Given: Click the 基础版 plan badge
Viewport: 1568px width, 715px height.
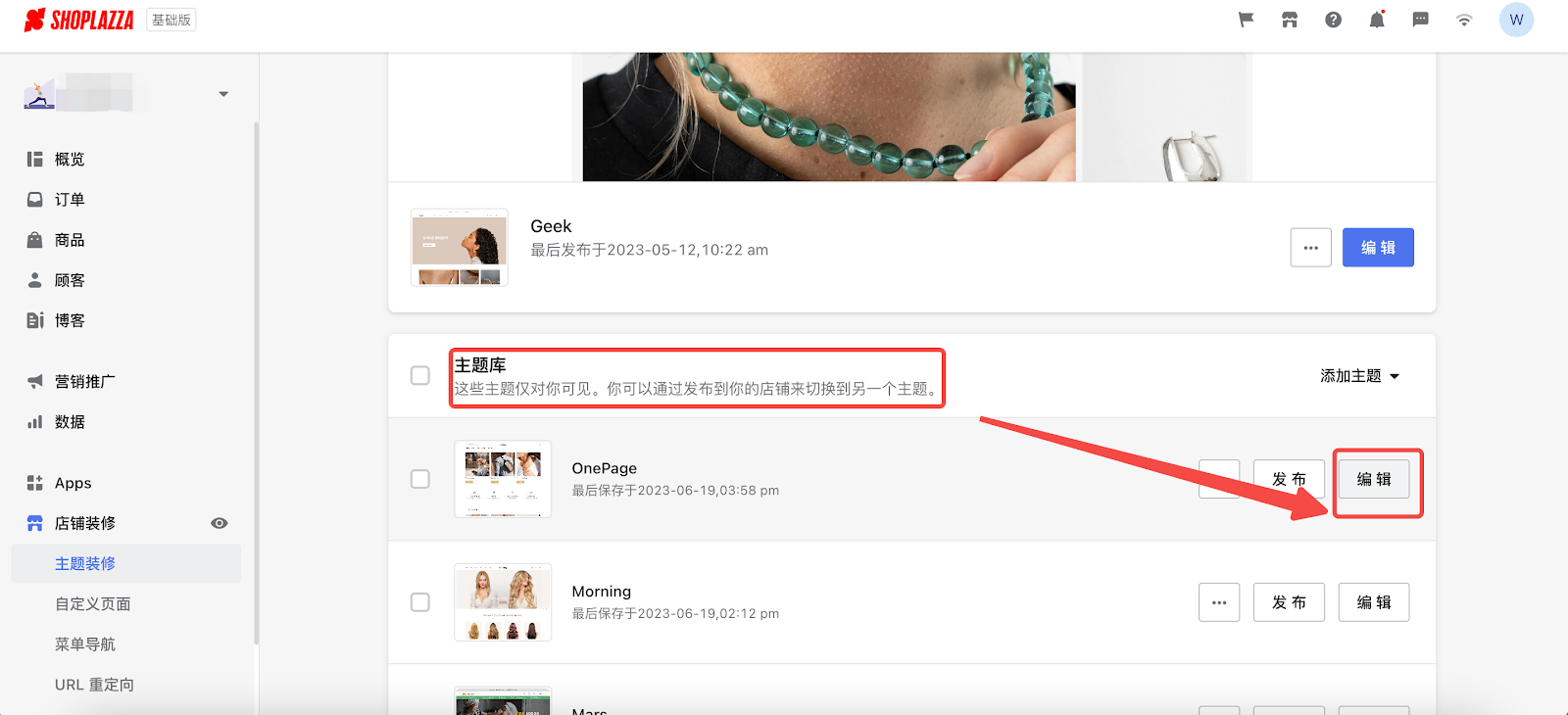Looking at the screenshot, I should click(171, 20).
